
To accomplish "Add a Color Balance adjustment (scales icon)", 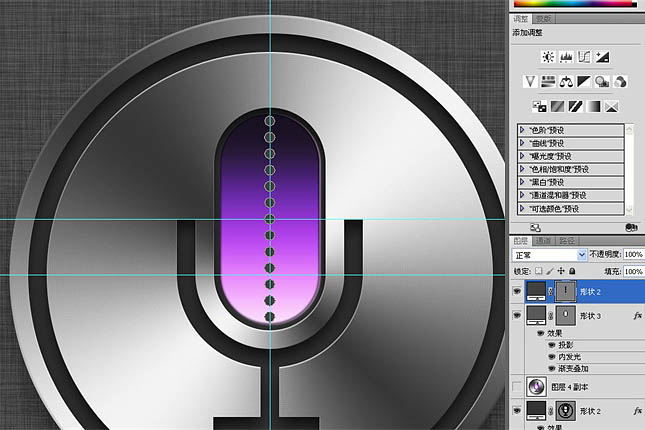I will [566, 81].
